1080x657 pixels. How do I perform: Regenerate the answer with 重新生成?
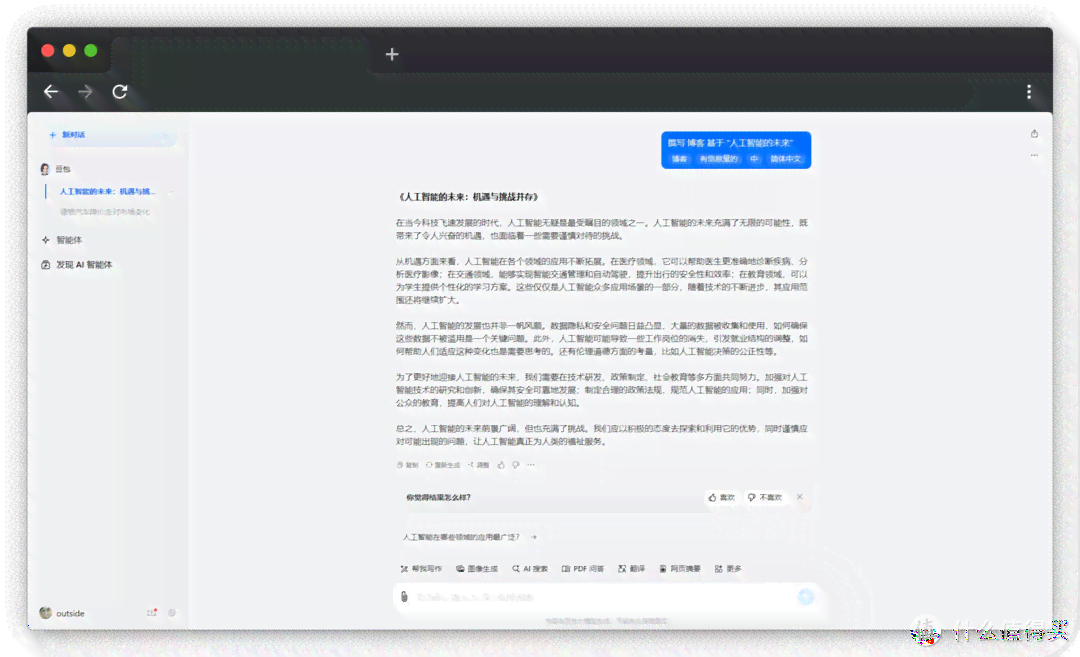(443, 465)
